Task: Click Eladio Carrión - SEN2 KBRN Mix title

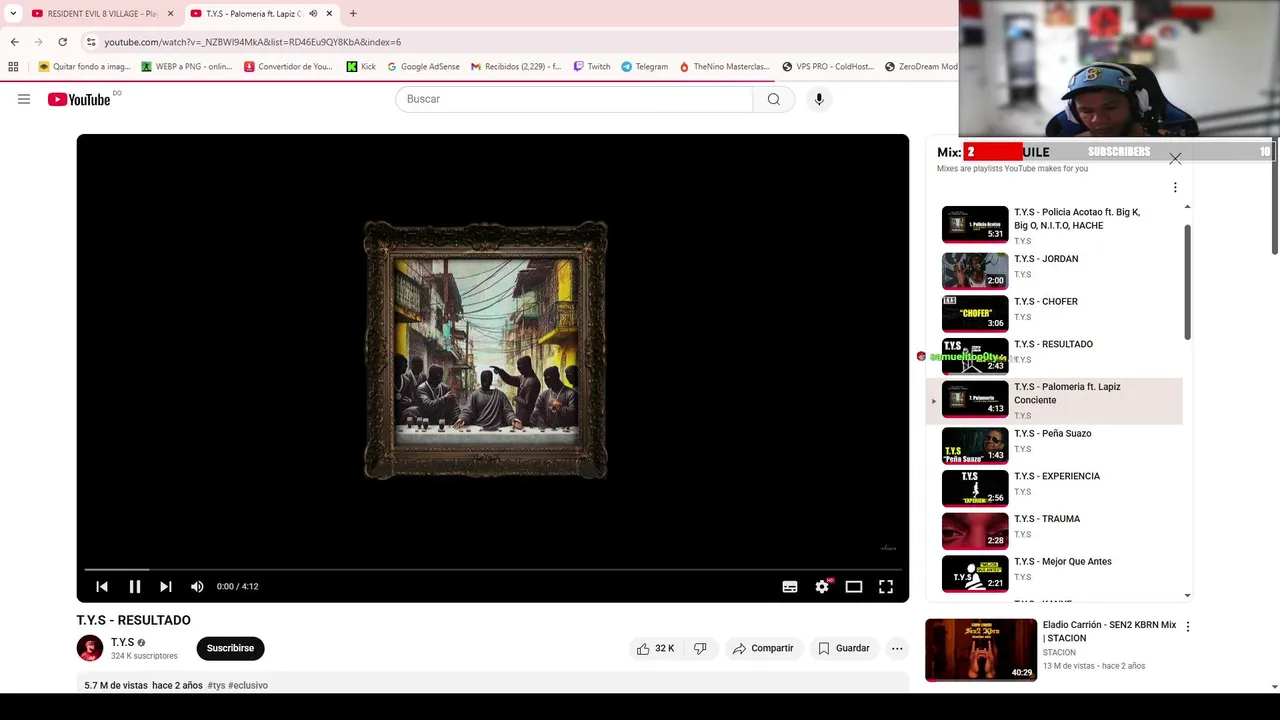Action: point(1109,631)
